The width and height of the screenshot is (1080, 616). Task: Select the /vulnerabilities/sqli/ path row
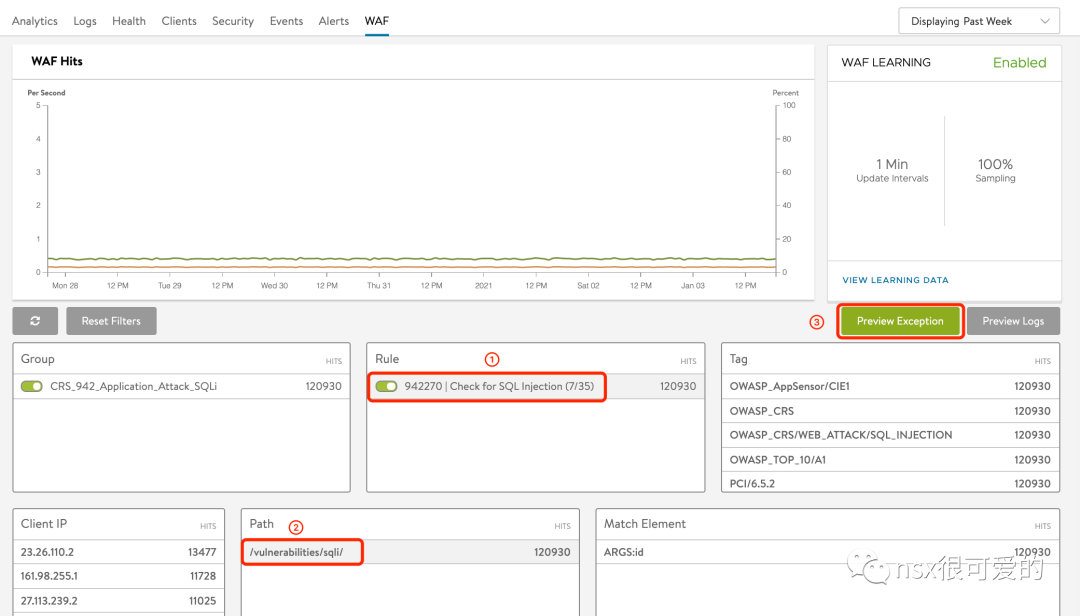click(410, 552)
